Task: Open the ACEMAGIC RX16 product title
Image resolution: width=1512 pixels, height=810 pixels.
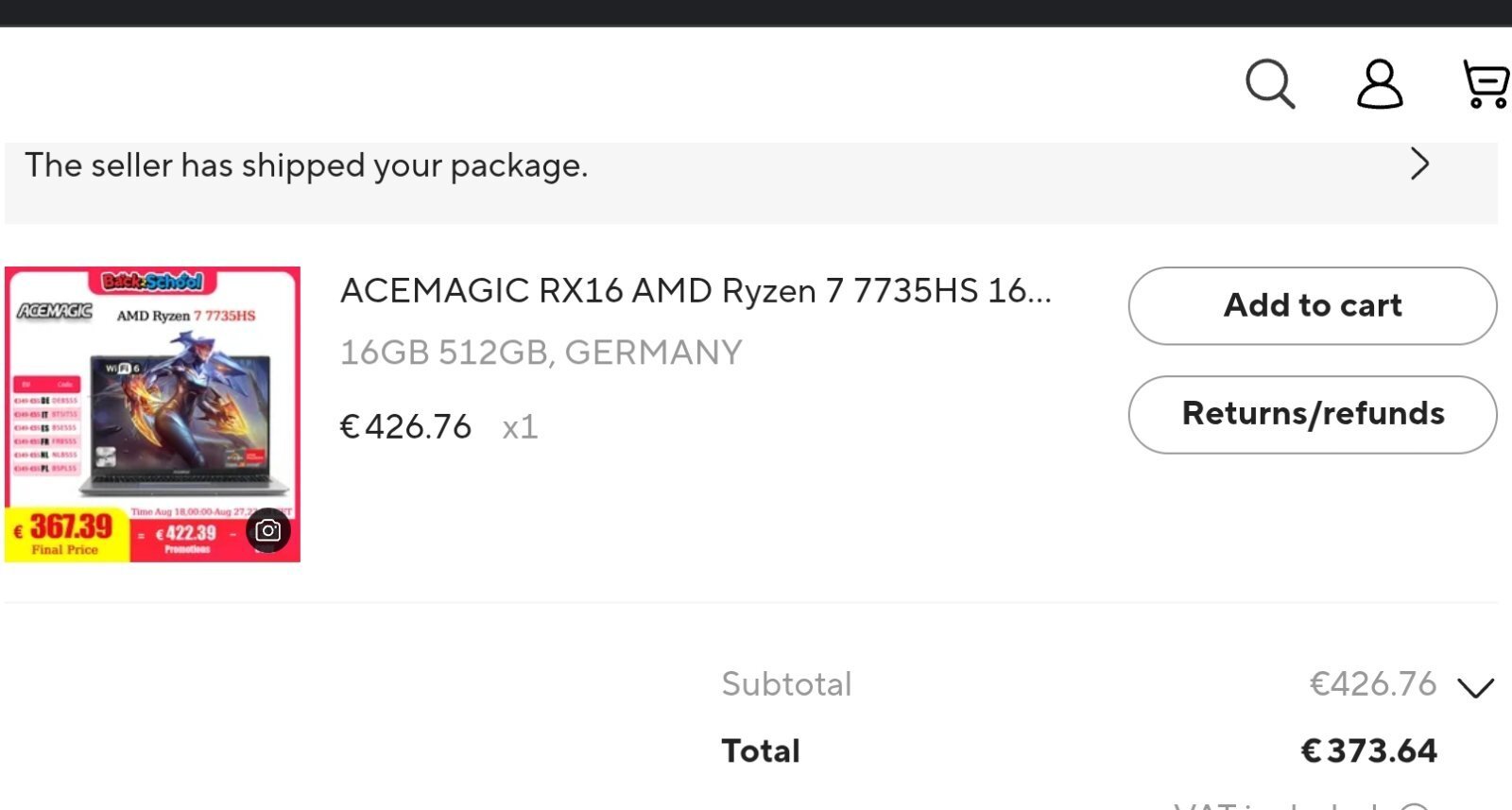Action: click(696, 290)
